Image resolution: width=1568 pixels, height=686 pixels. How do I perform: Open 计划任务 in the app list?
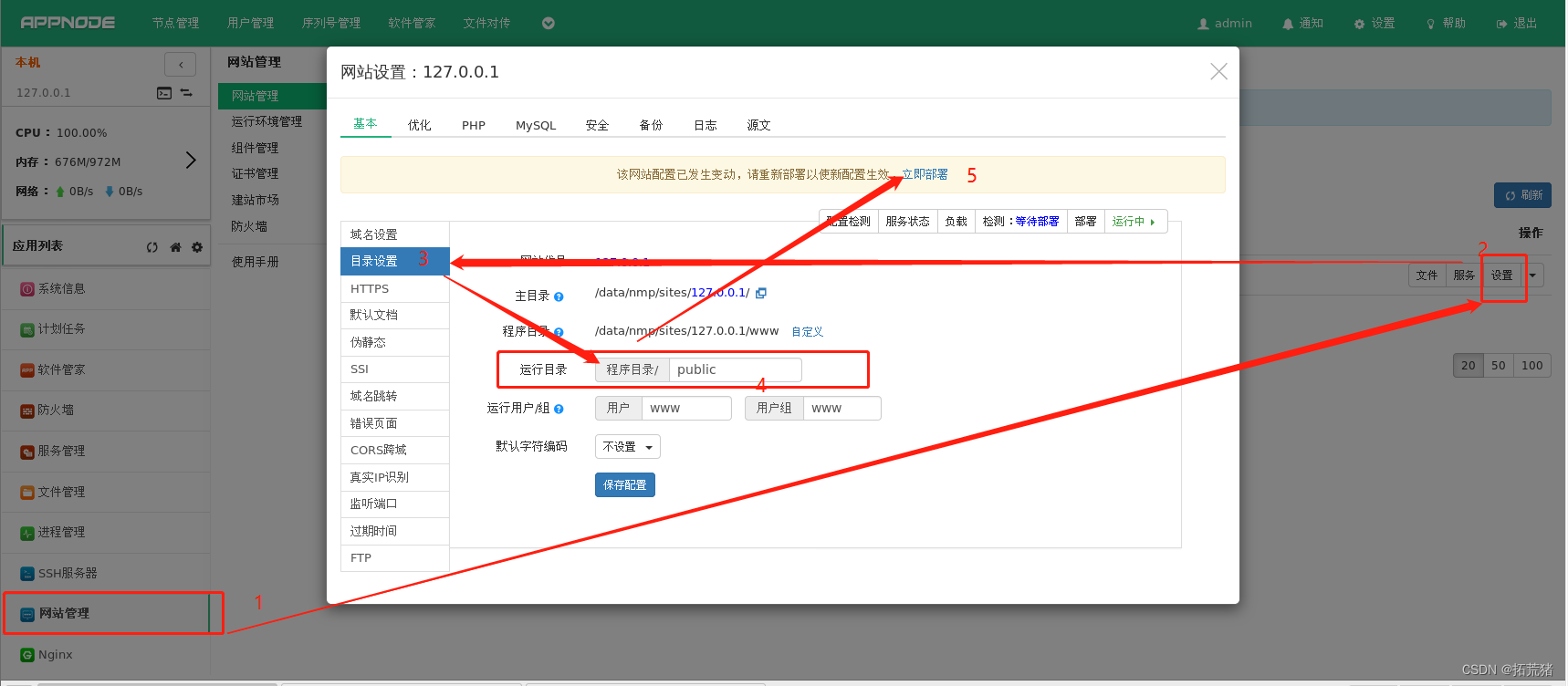point(106,329)
